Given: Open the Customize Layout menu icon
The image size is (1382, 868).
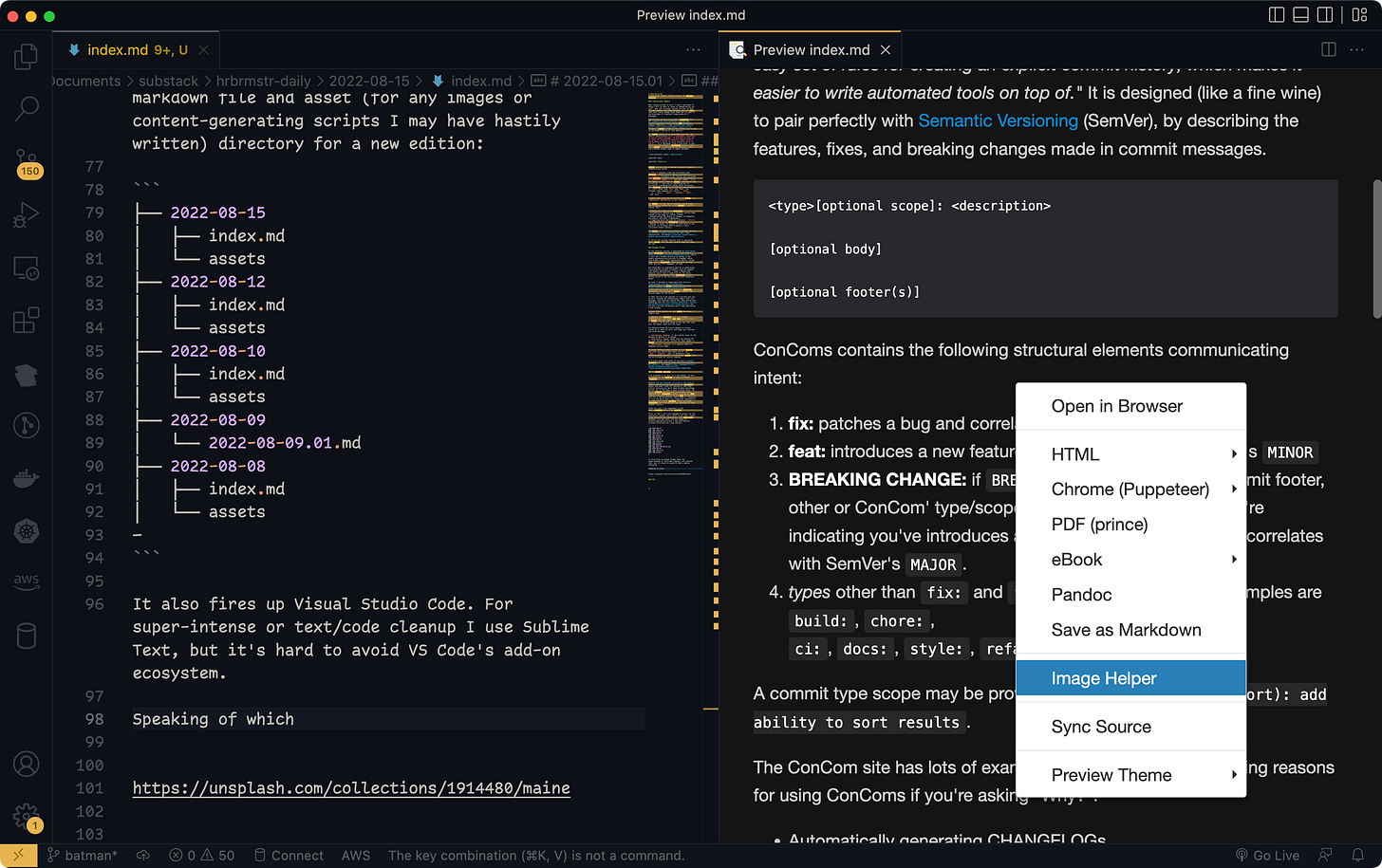Looking at the screenshot, I should click(x=1359, y=14).
